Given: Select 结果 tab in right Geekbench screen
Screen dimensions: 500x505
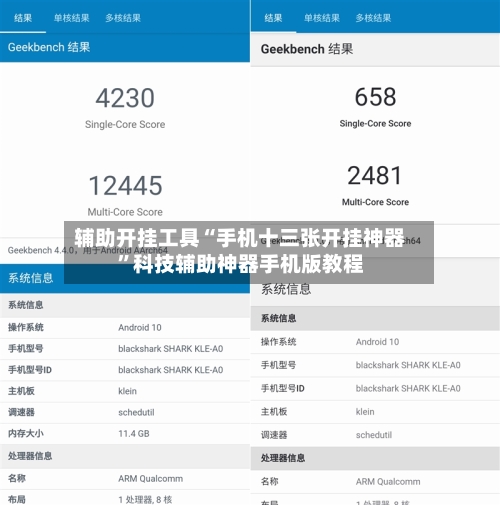Looking at the screenshot, I should pyautogui.click(x=273, y=18).
